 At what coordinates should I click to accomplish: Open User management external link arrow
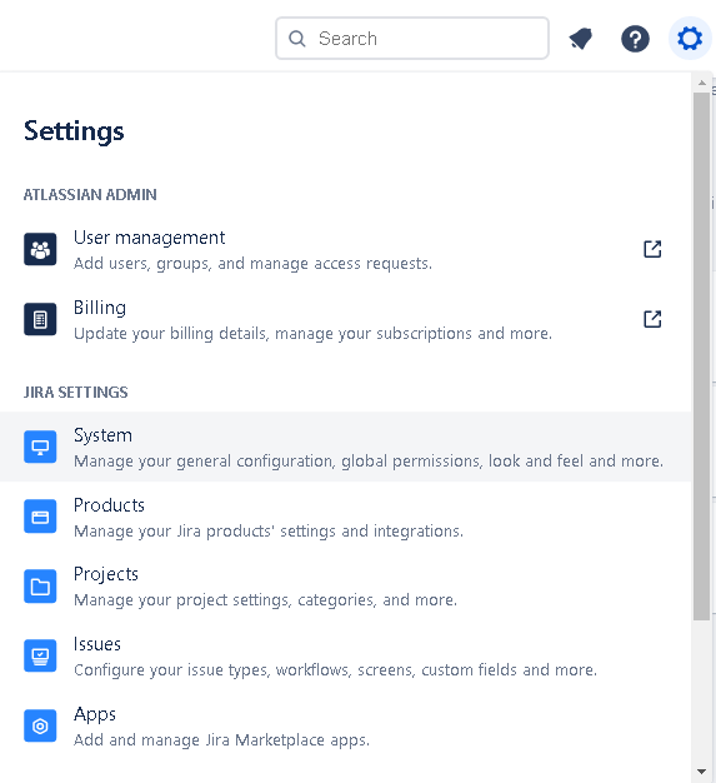pos(652,249)
